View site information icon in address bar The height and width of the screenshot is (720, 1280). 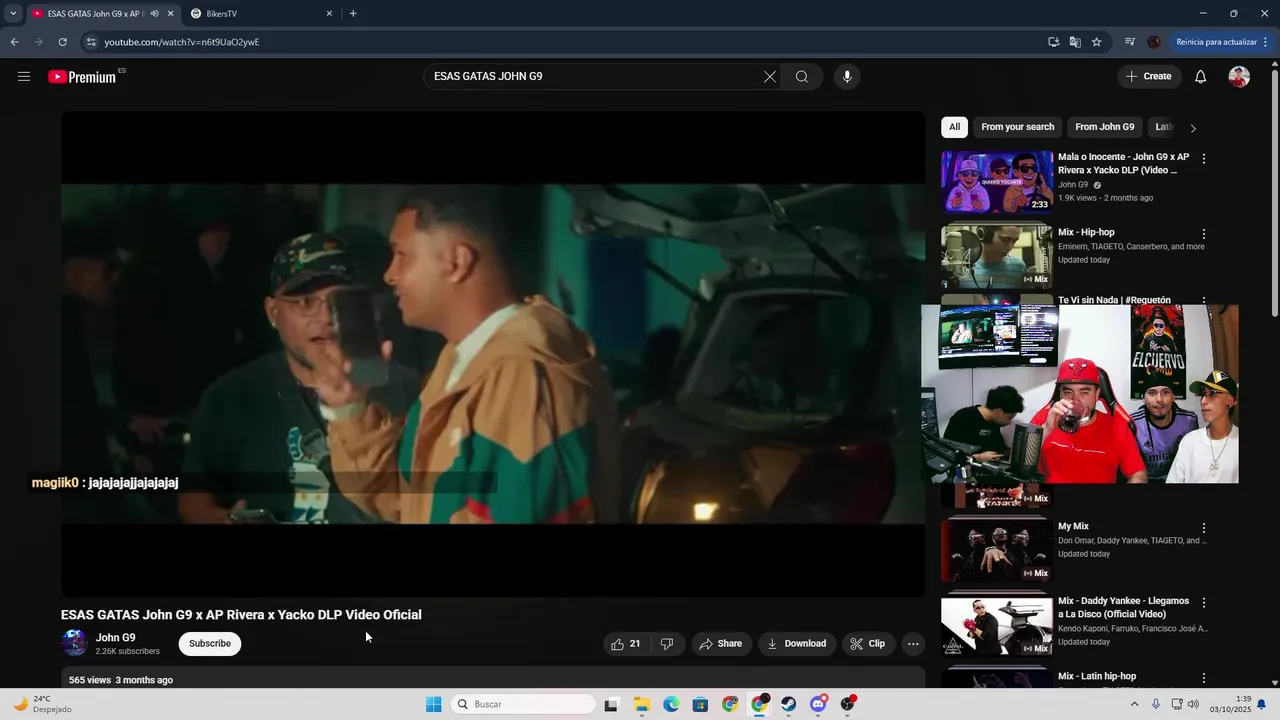[91, 42]
